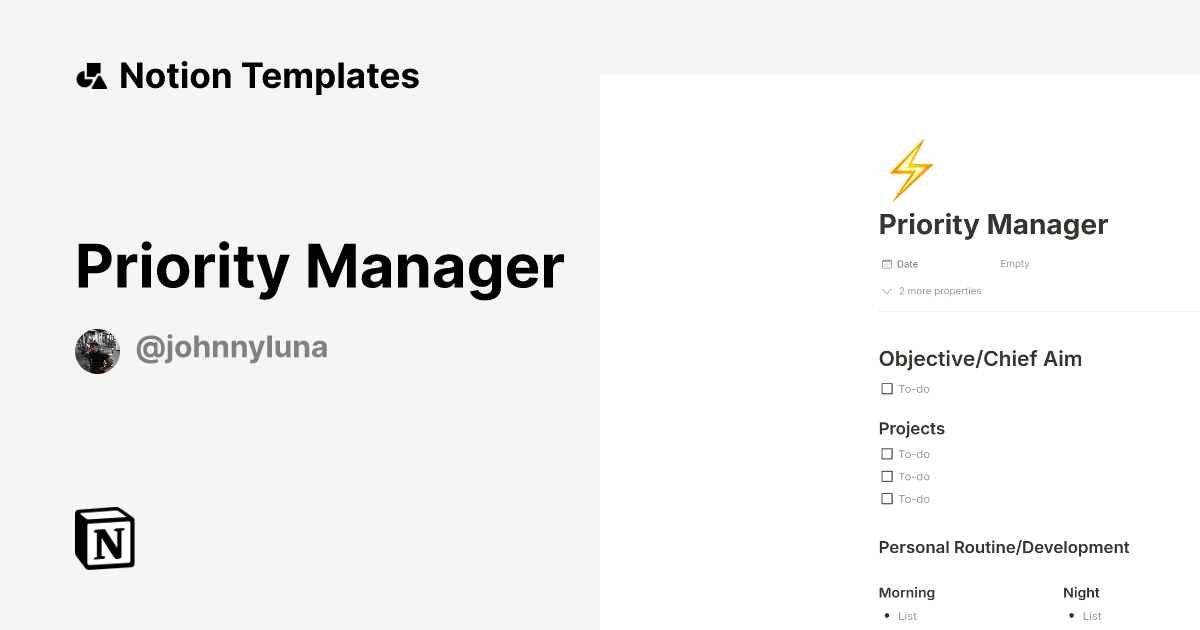Click @johnnyluna's profile avatar
The image size is (1200, 630).
tap(97, 350)
